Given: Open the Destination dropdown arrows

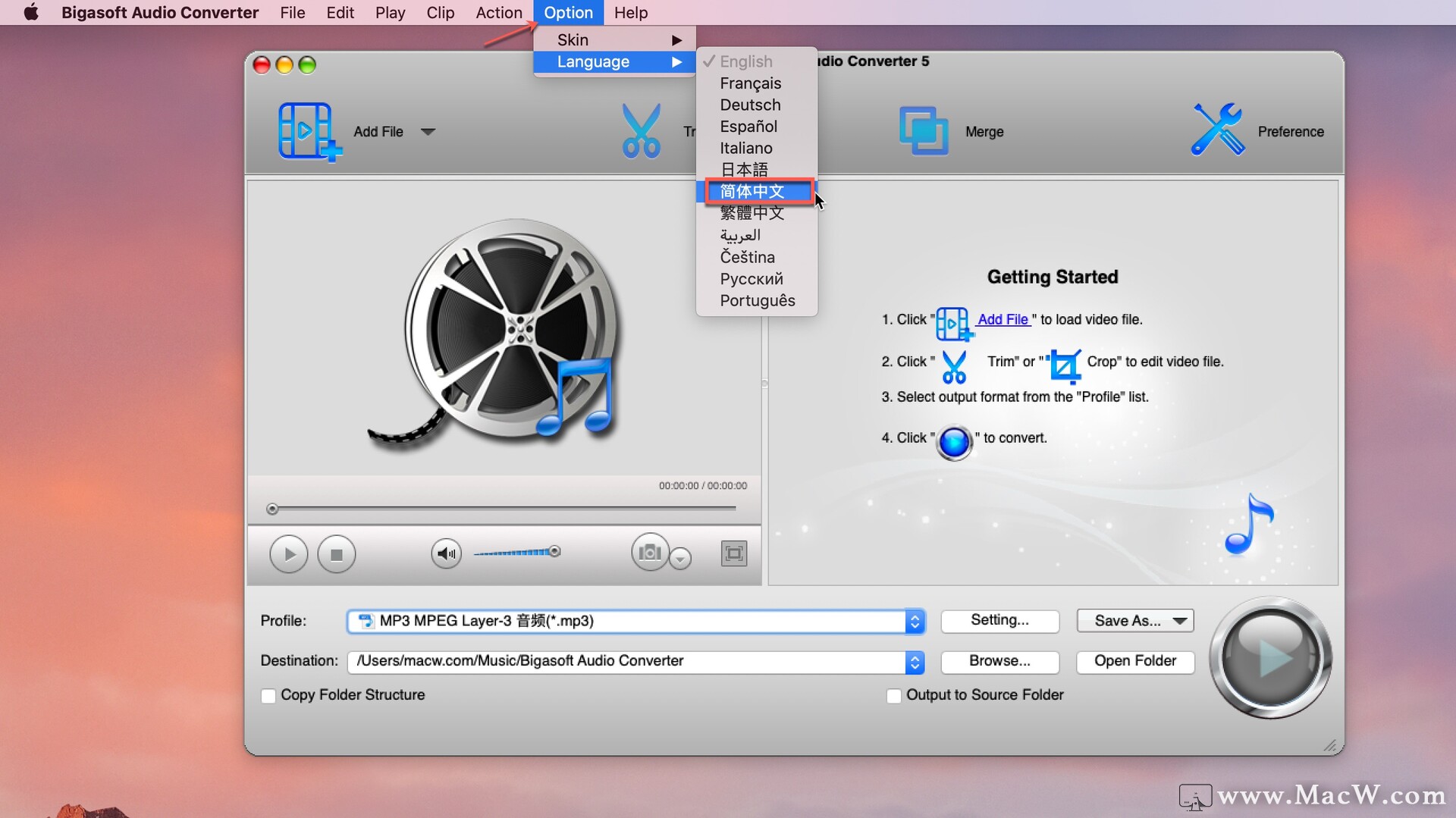Looking at the screenshot, I should 915,662.
